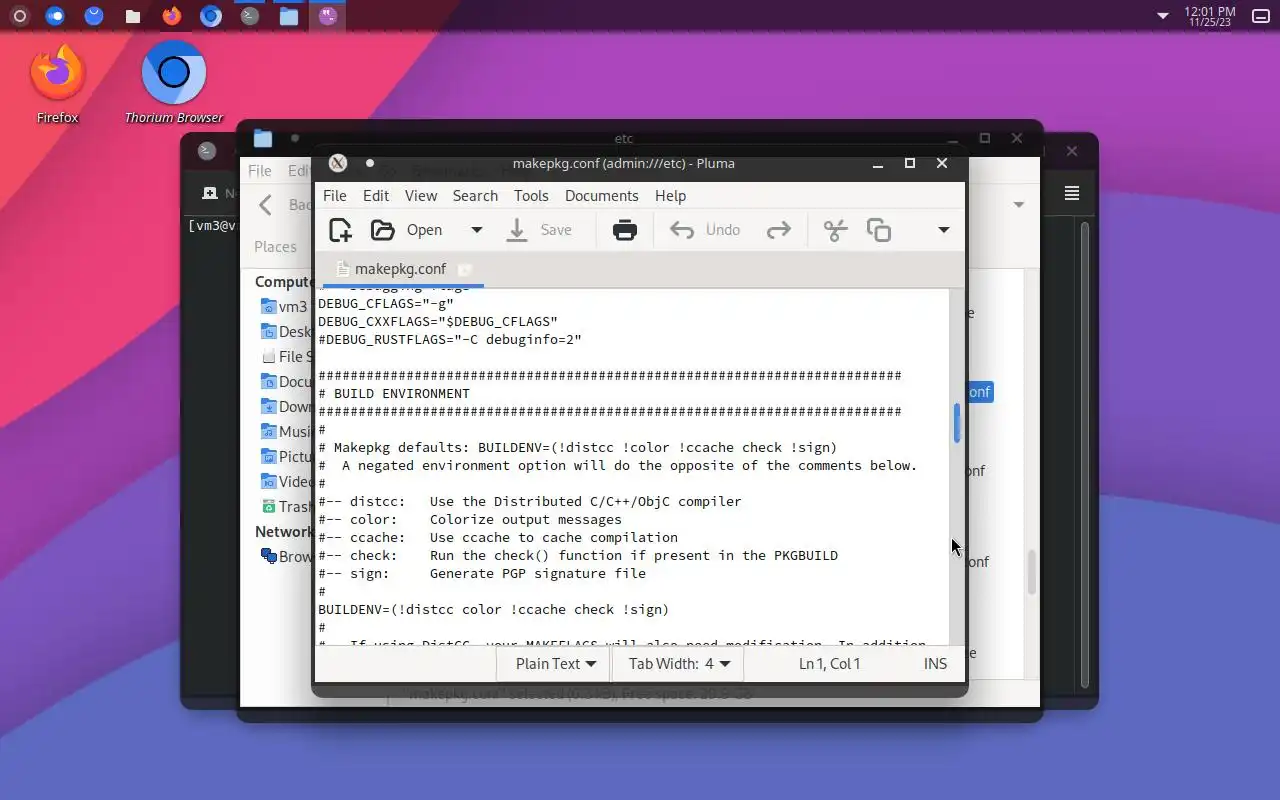This screenshot has width=1280, height=800.
Task: Launch Thorium Browser from desktop
Action: (174, 84)
